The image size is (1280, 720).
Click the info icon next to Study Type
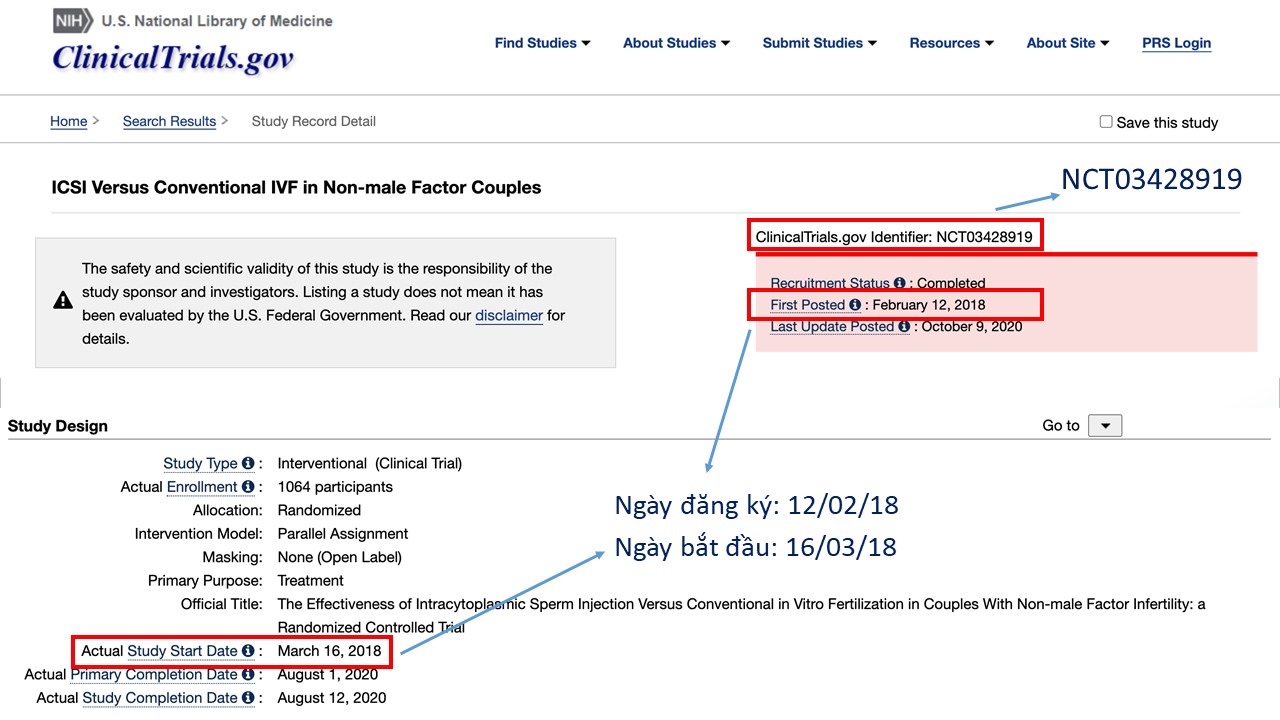click(x=248, y=464)
